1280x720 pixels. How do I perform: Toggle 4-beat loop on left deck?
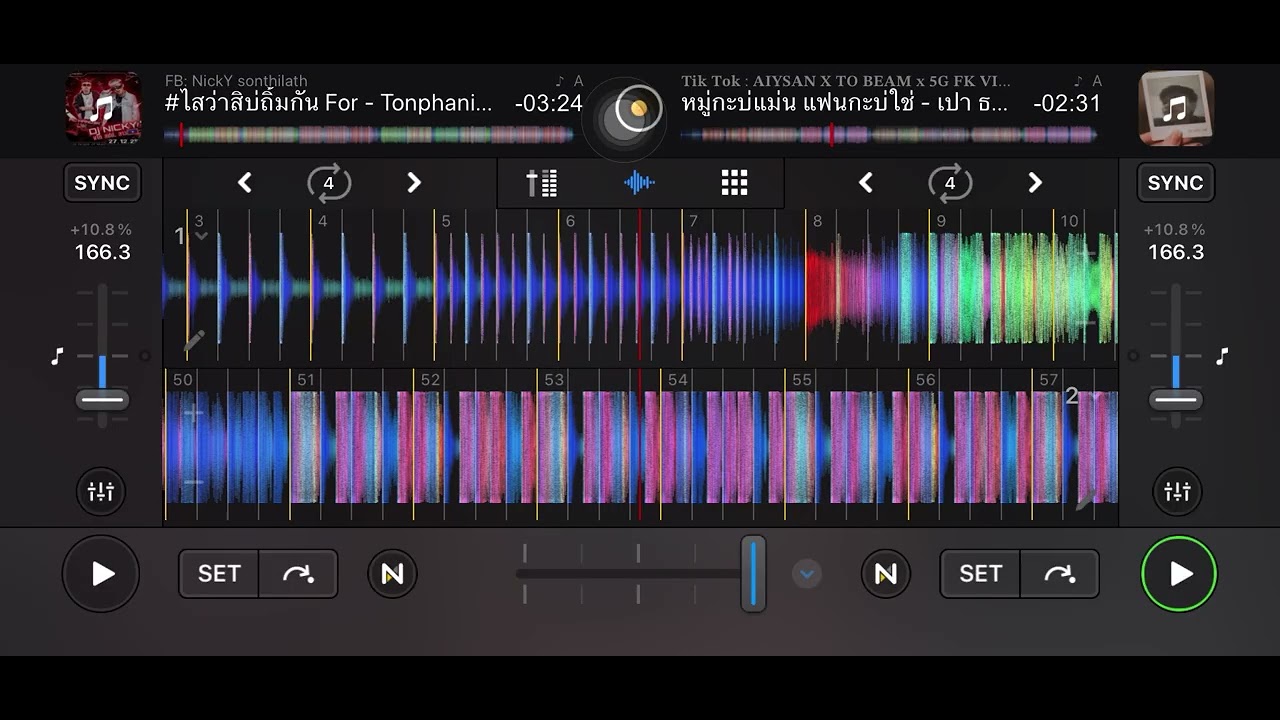pyautogui.click(x=329, y=183)
